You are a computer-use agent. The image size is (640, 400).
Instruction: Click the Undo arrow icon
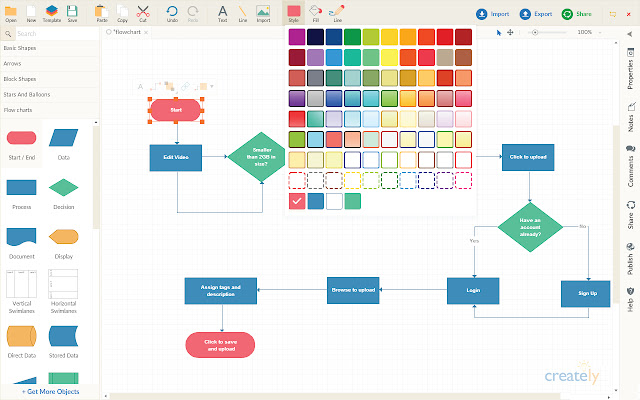pos(172,11)
